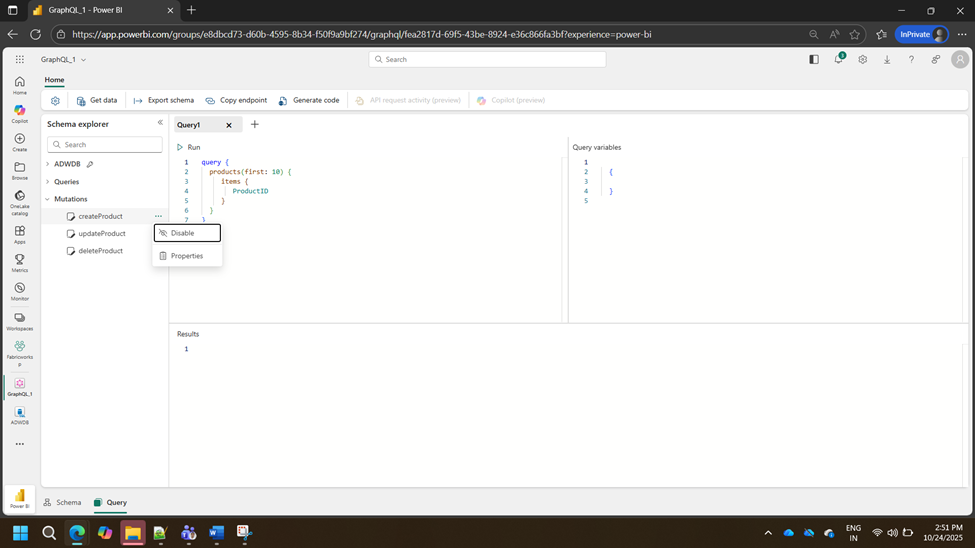Open the settings gear in header
This screenshot has width=975, height=548.
pos(863,60)
